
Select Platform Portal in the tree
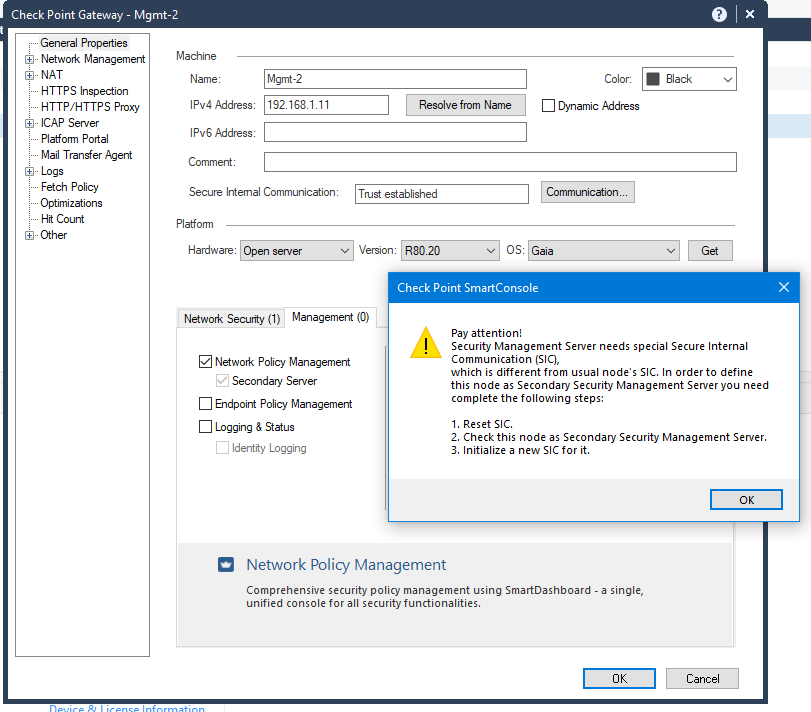point(75,139)
